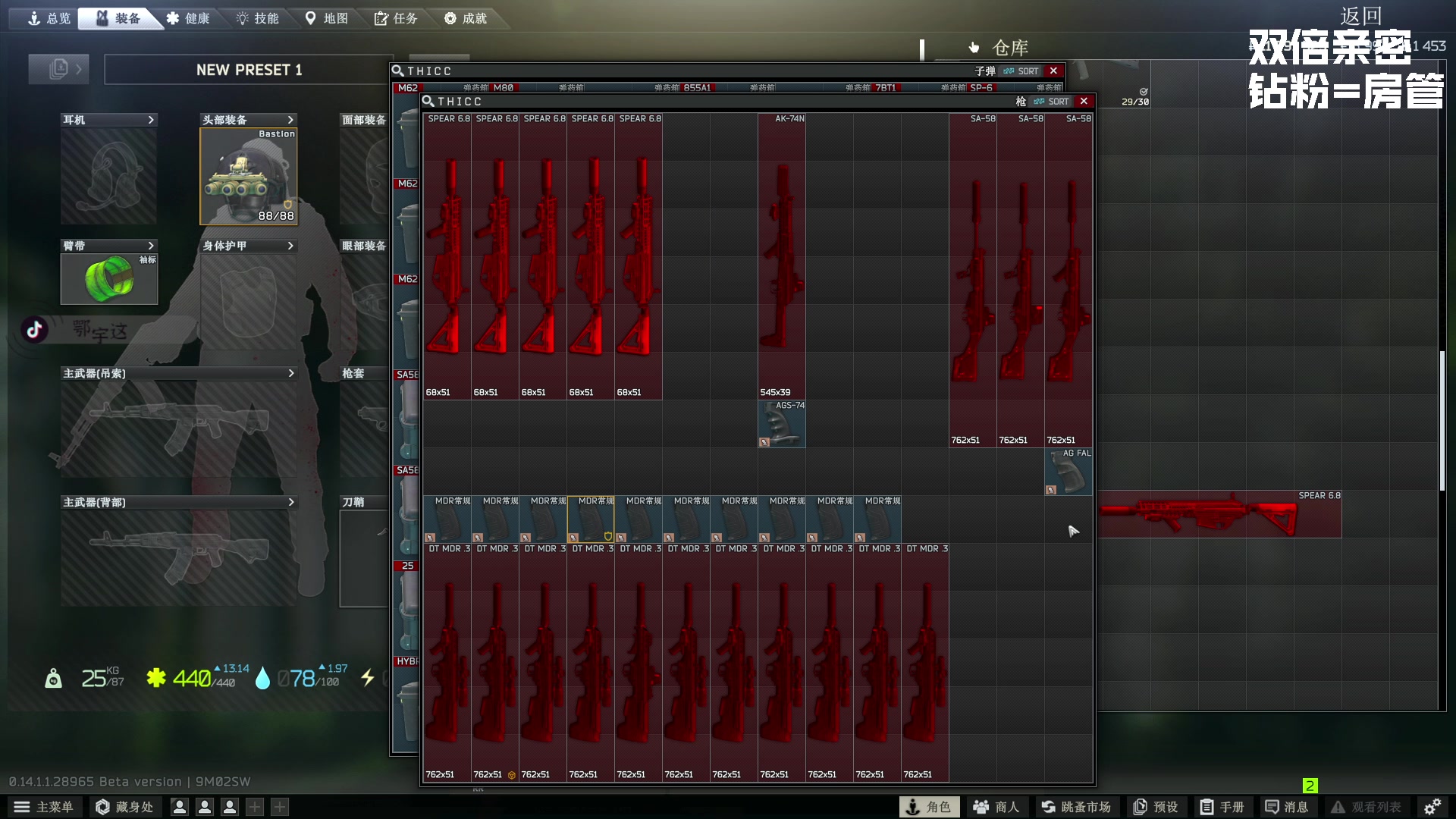
Task: Switch to the 任务 tasks tab
Action: 396,18
